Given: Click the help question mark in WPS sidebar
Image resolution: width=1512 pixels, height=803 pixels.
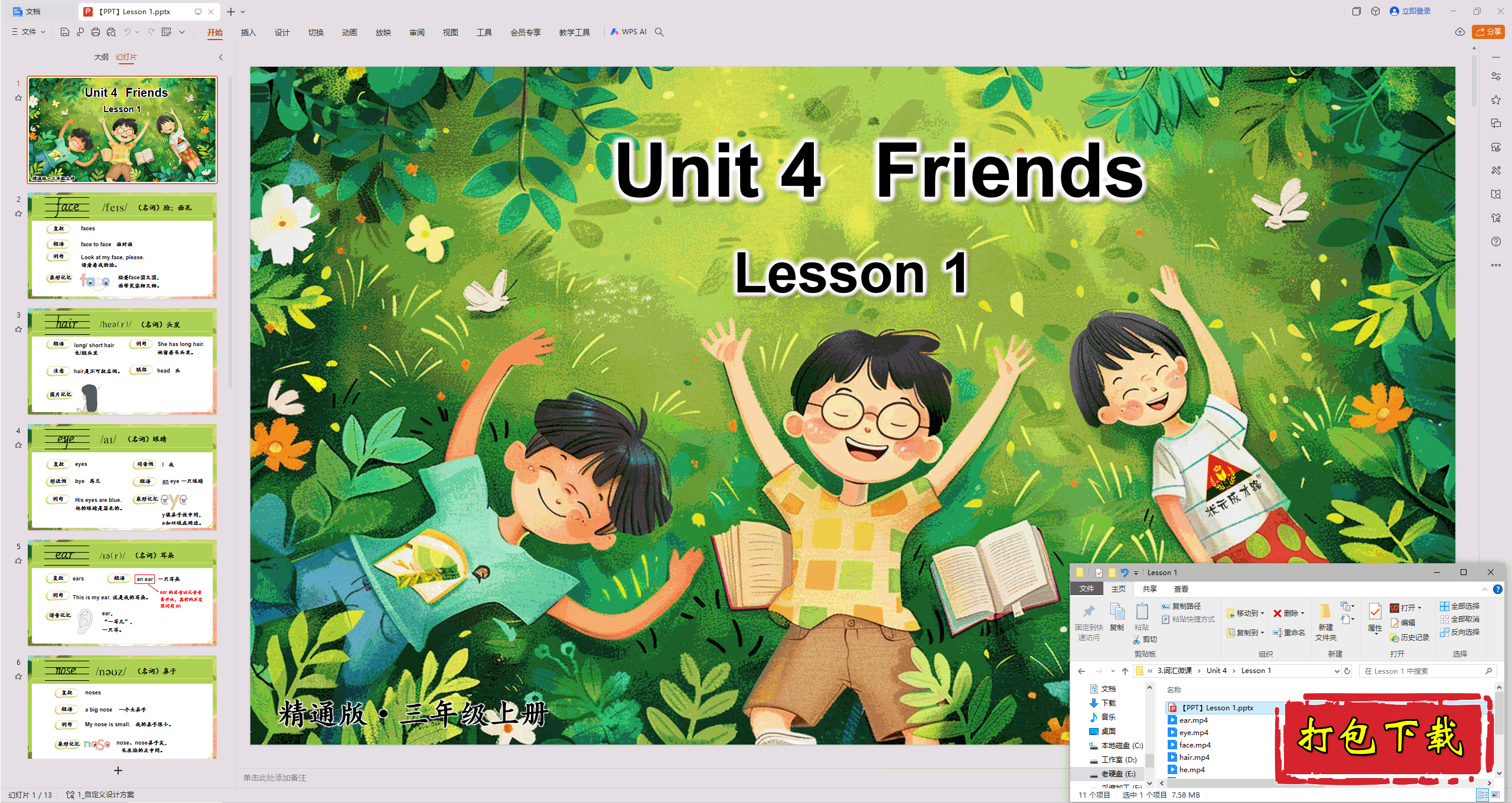Looking at the screenshot, I should tap(1496, 241).
